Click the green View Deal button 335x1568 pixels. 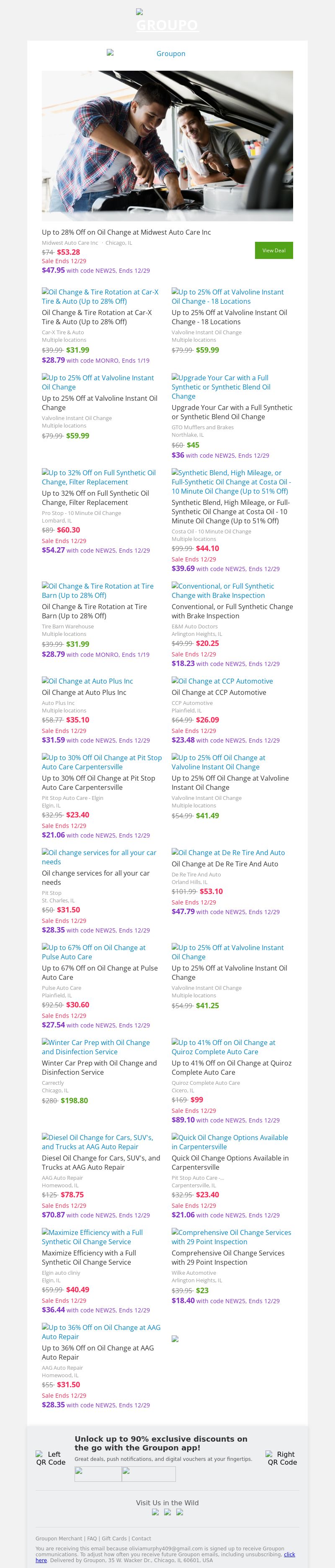tap(273, 250)
